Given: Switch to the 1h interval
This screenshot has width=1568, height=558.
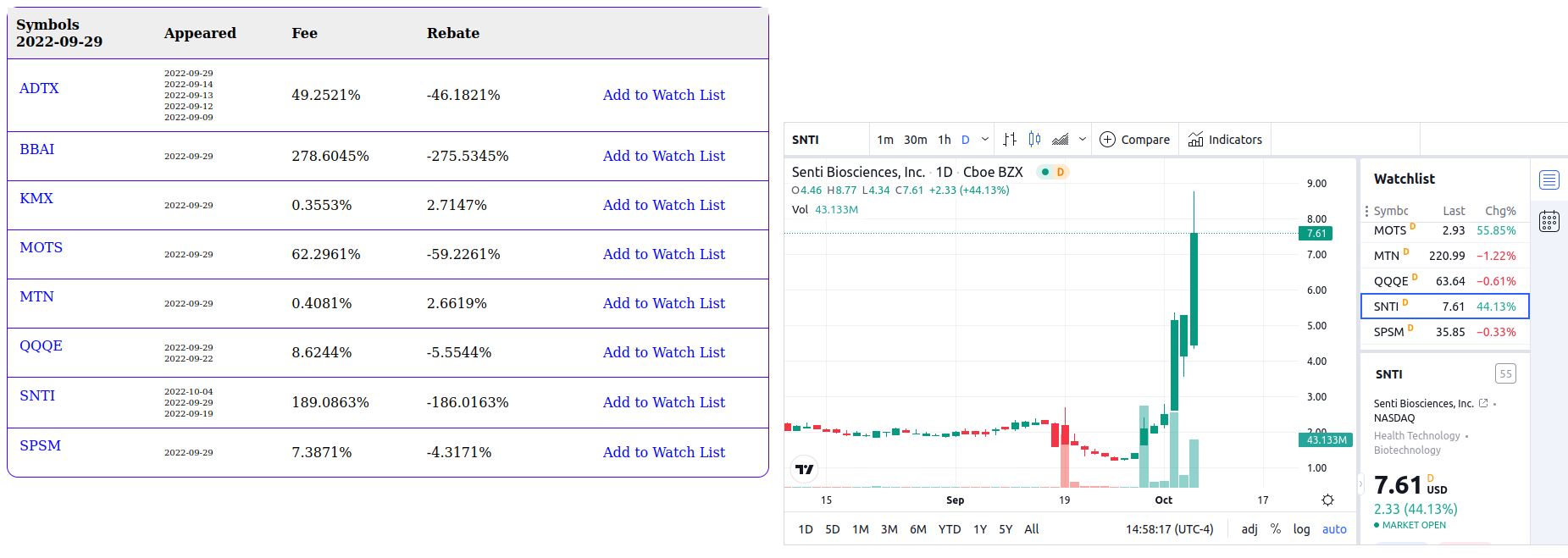Looking at the screenshot, I should pyautogui.click(x=945, y=140).
